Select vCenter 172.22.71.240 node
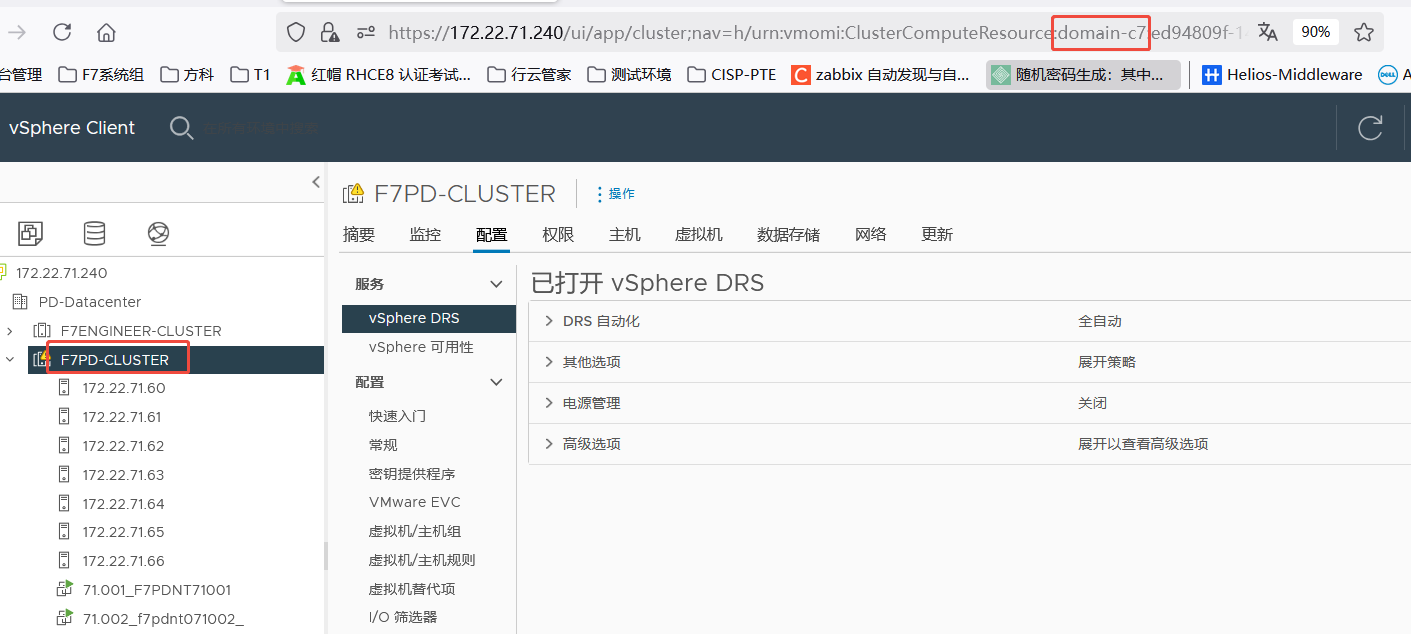The height and width of the screenshot is (634, 1411). (x=61, y=273)
